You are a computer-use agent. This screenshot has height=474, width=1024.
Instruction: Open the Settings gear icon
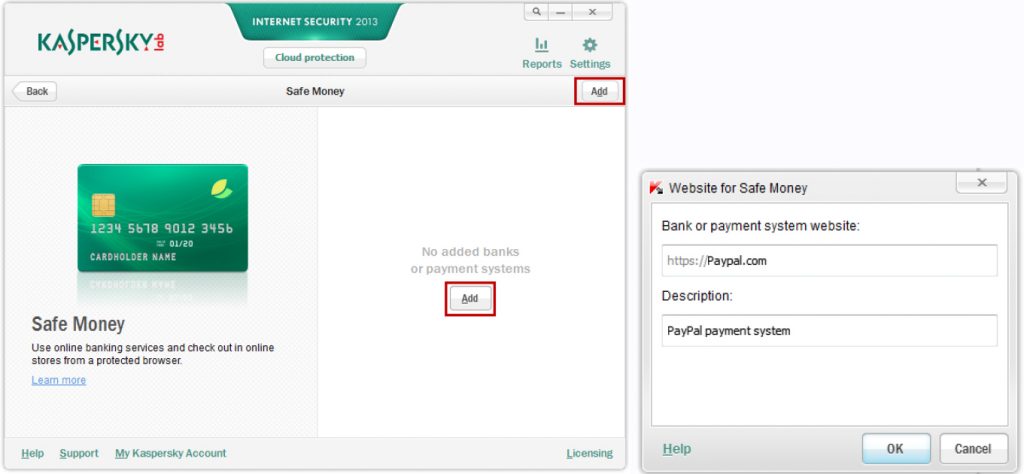coord(590,45)
